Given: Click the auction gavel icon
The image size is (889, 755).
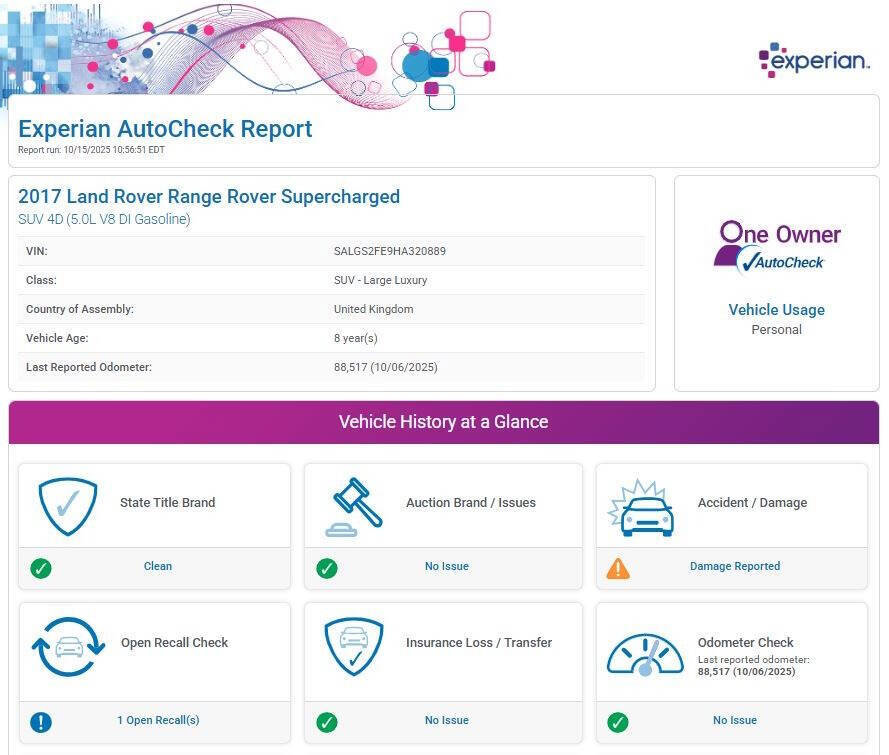Looking at the screenshot, I should point(355,506).
